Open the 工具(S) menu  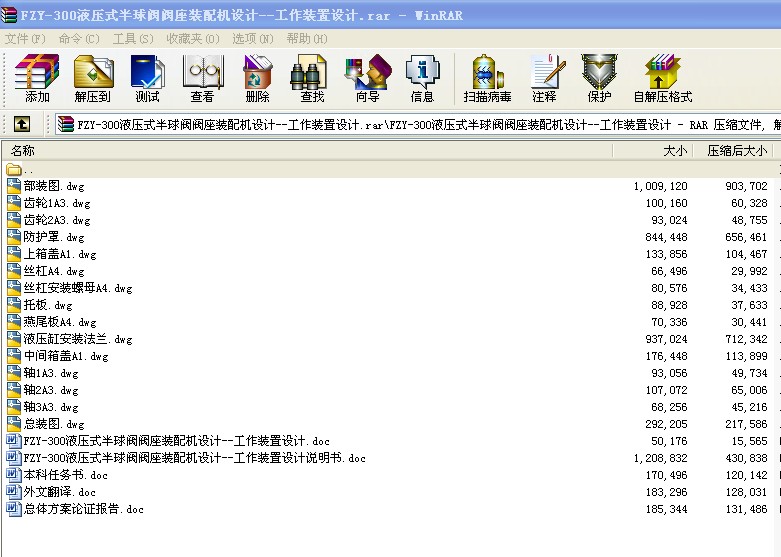click(133, 38)
